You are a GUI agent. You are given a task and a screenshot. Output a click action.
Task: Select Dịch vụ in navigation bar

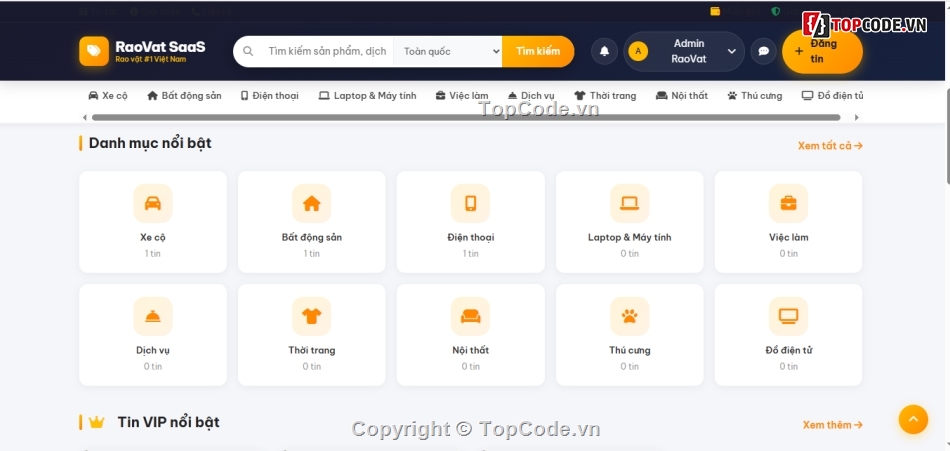coord(531,96)
